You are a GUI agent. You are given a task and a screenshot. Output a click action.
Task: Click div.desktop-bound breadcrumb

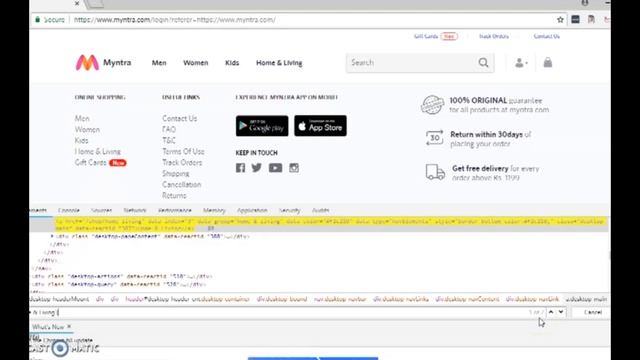282,299
